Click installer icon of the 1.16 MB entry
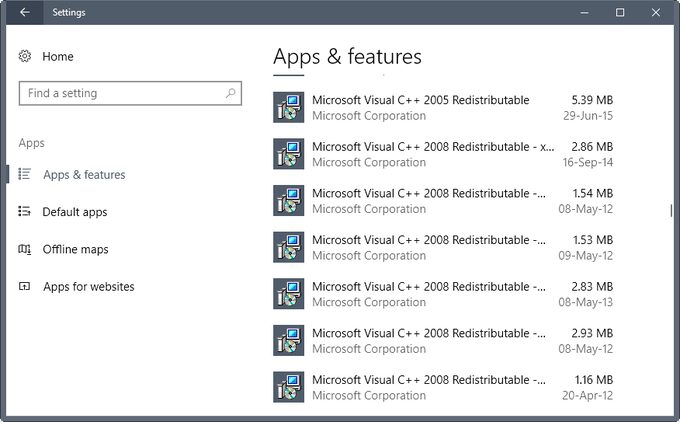The width and height of the screenshot is (680, 422). click(x=288, y=387)
